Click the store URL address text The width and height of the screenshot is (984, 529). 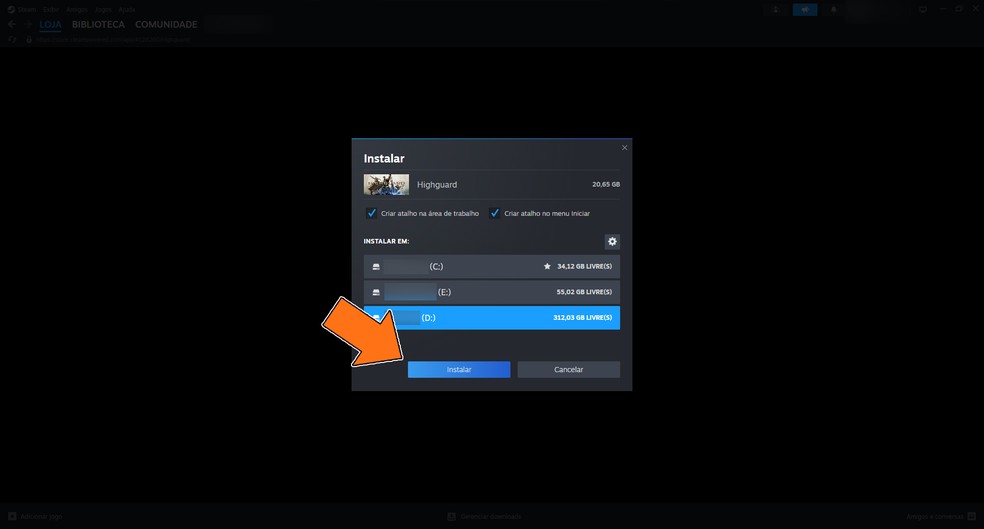[113, 39]
